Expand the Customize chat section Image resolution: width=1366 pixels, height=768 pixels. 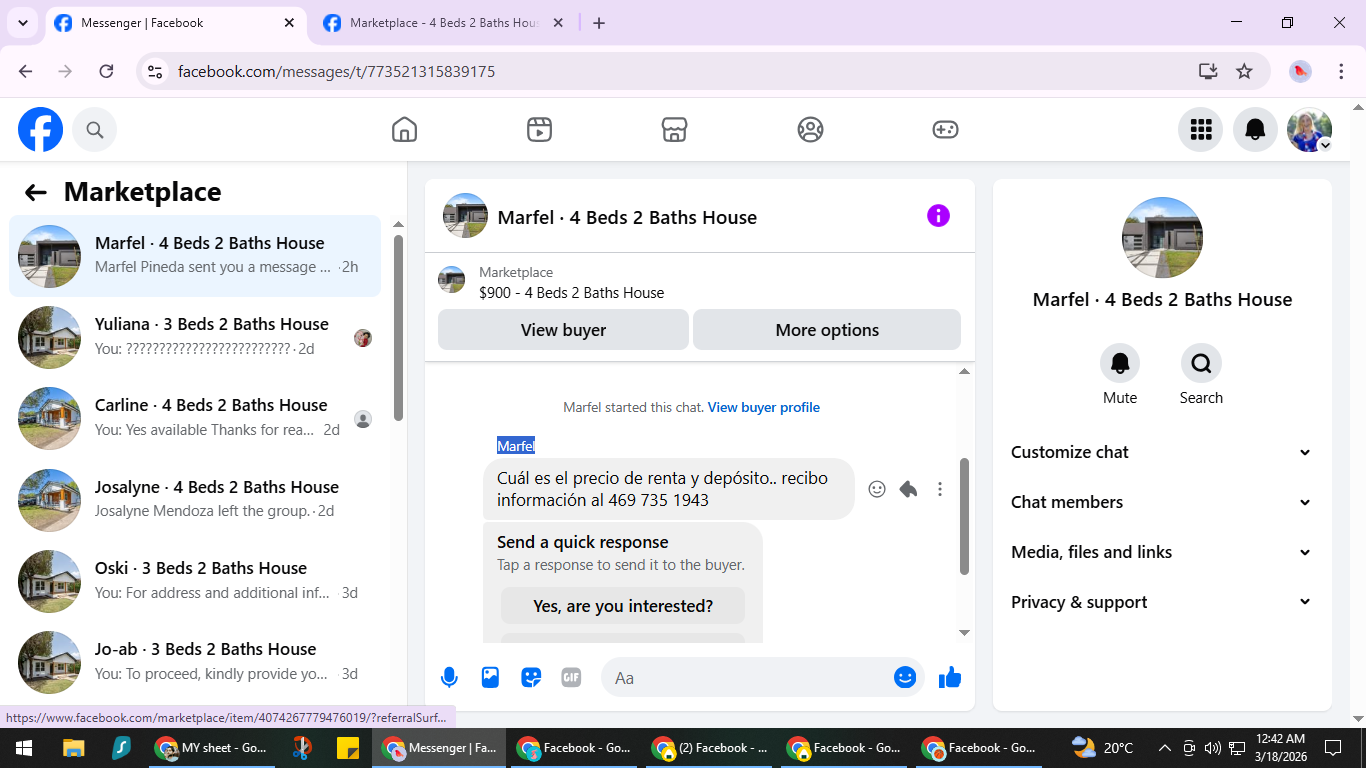[1161, 452]
